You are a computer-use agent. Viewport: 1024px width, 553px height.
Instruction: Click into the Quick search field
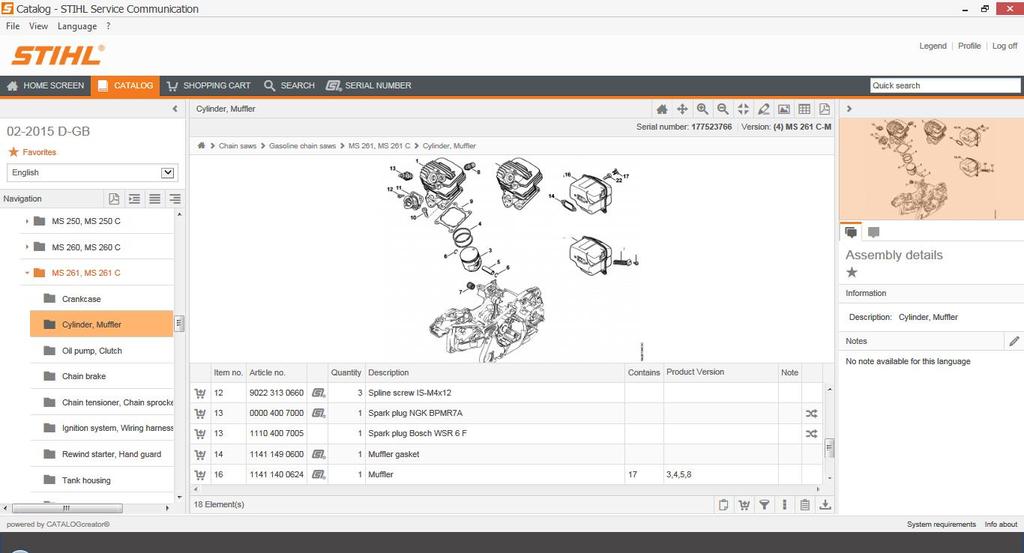point(945,86)
